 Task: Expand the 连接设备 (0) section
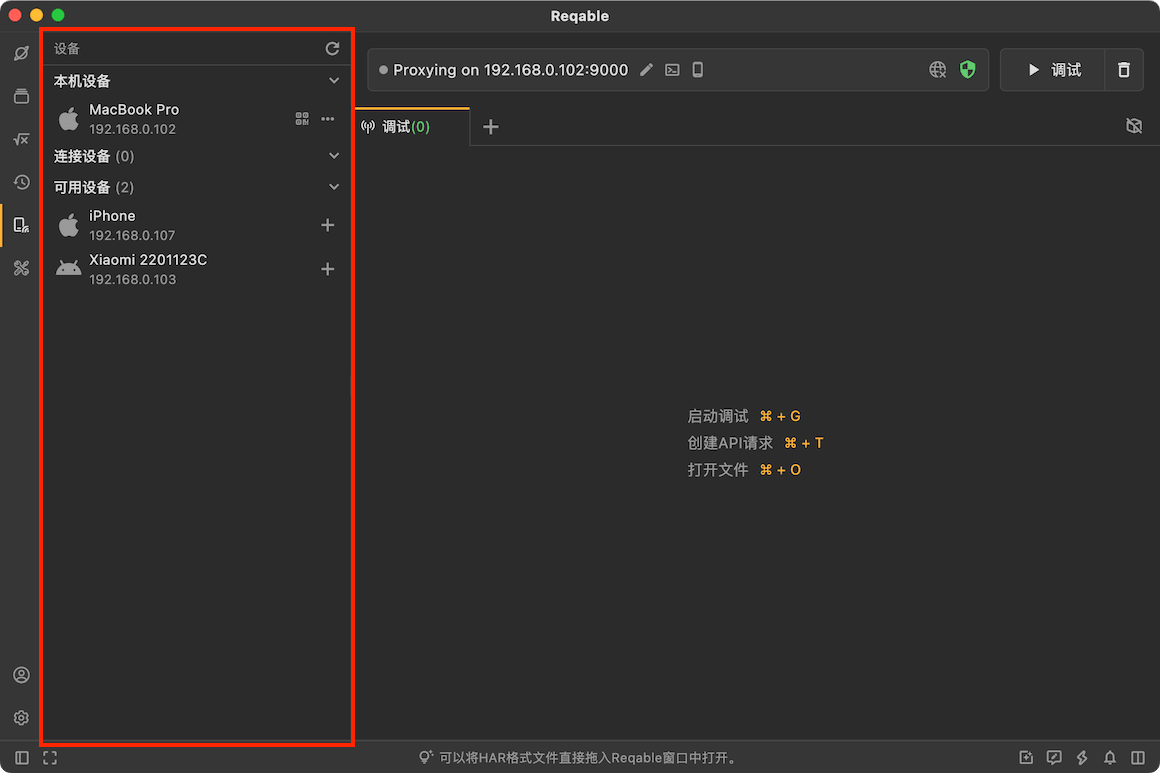(x=334, y=156)
